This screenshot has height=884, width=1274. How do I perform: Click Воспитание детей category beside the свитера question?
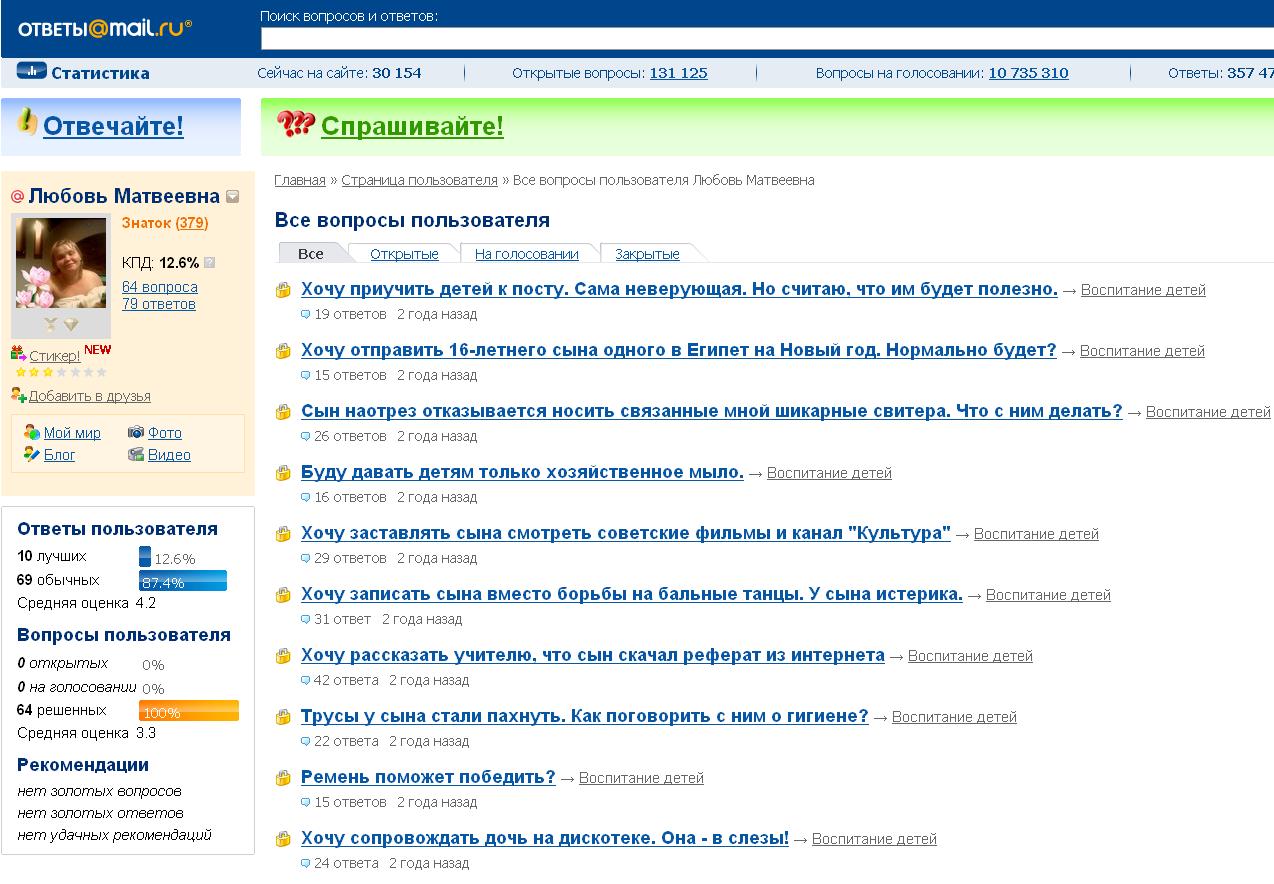pos(1208,412)
